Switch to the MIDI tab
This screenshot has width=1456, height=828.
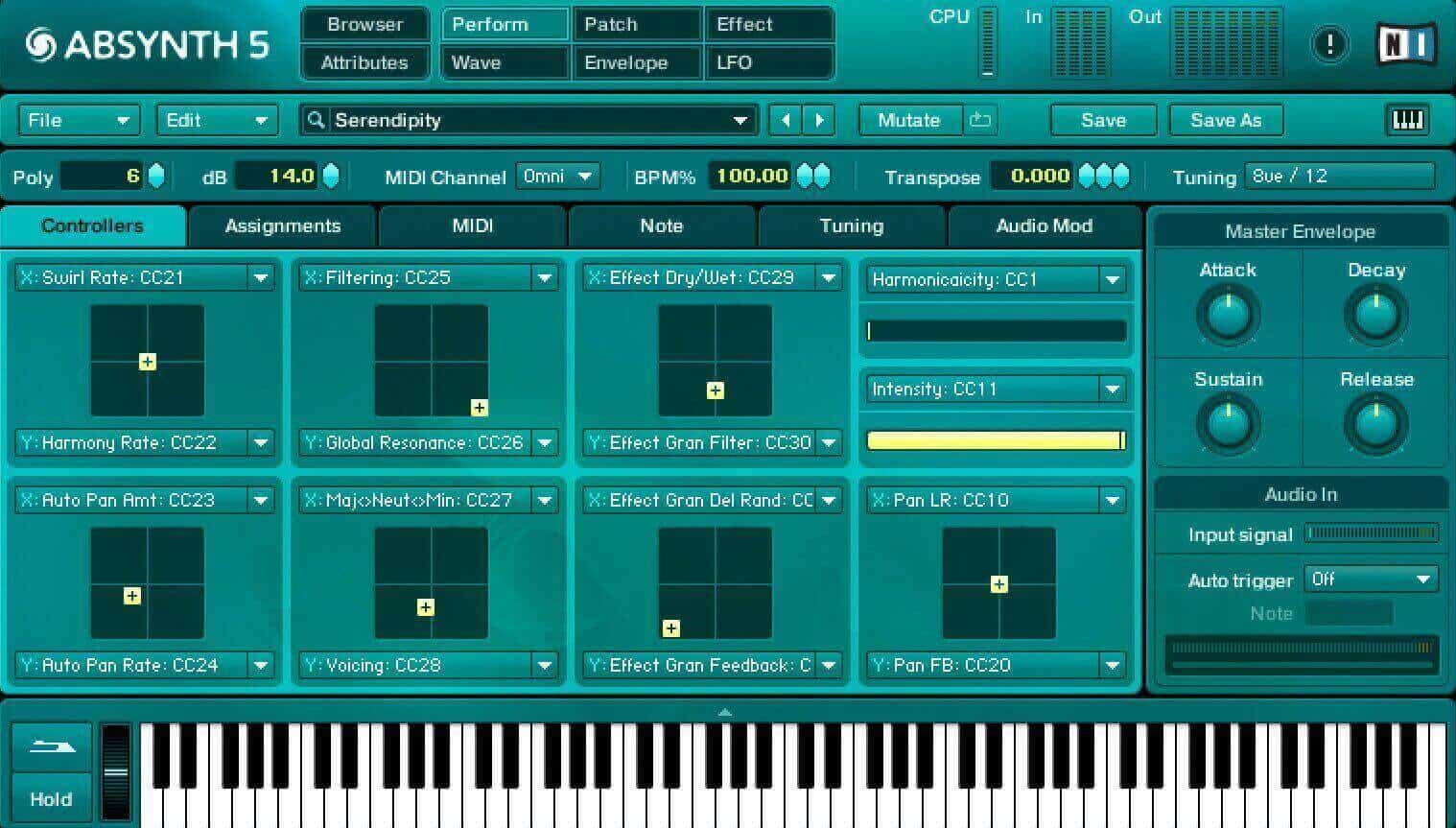(472, 225)
